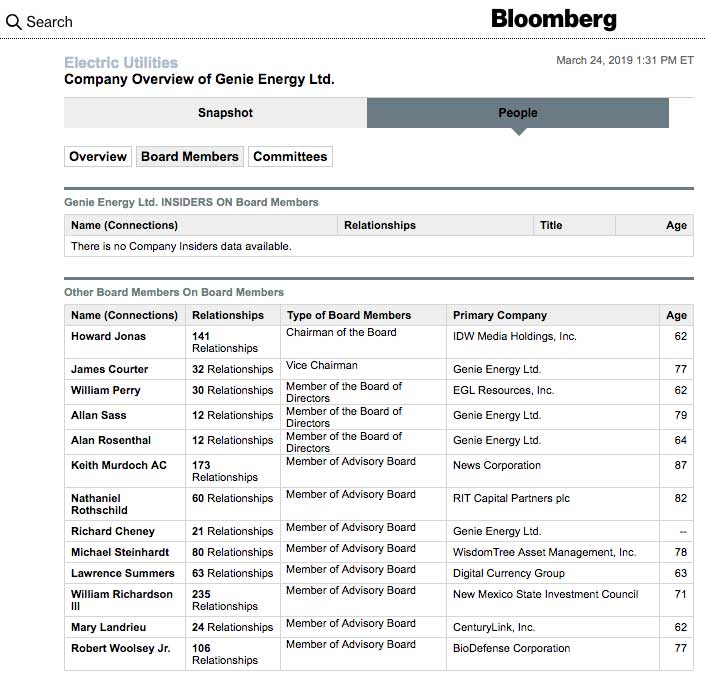Open EGL Resources, Inc. company

(503, 390)
